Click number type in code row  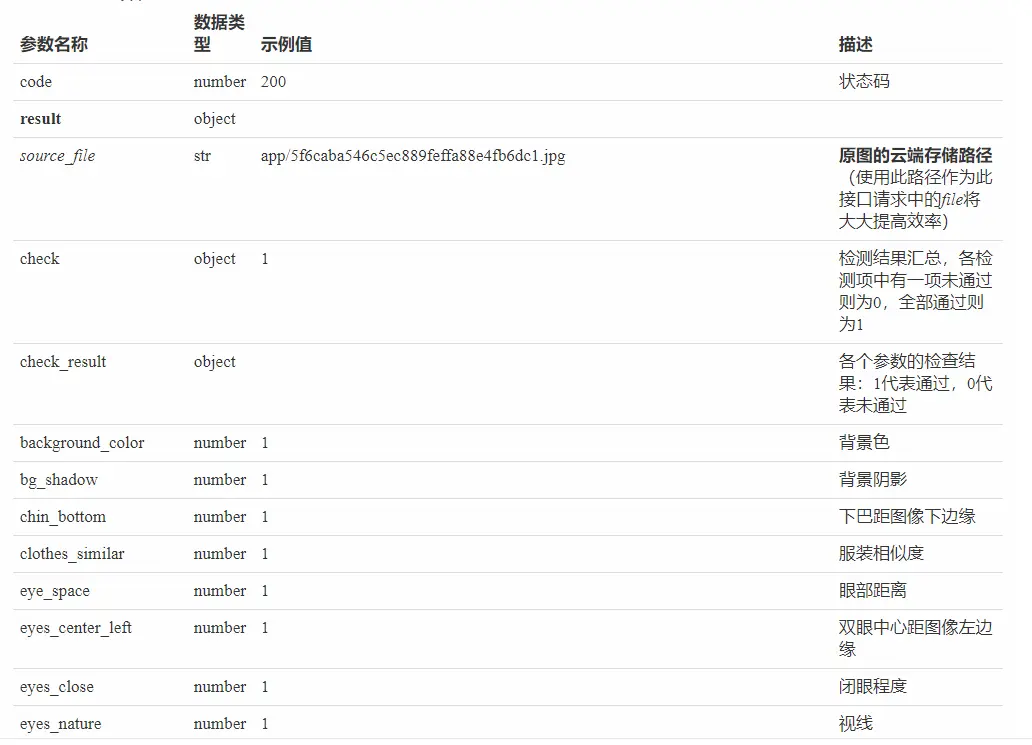click(220, 82)
